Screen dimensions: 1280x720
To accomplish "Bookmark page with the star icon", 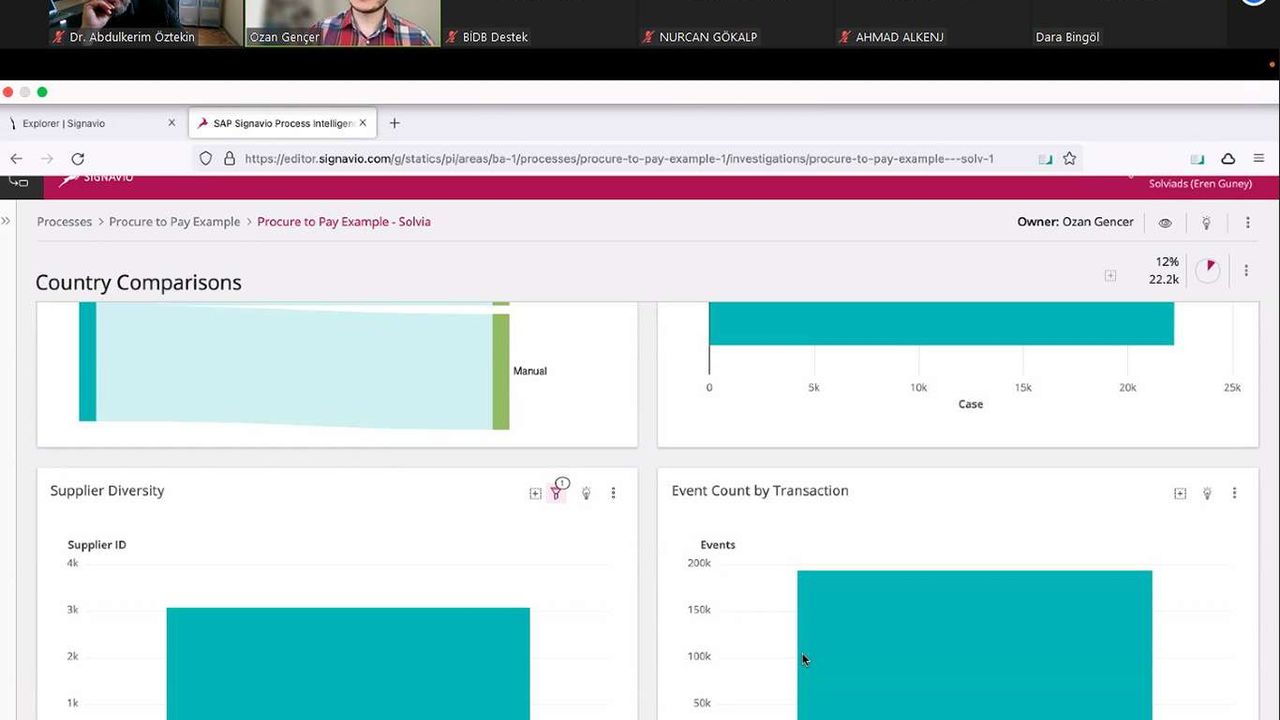I will click(1069, 158).
